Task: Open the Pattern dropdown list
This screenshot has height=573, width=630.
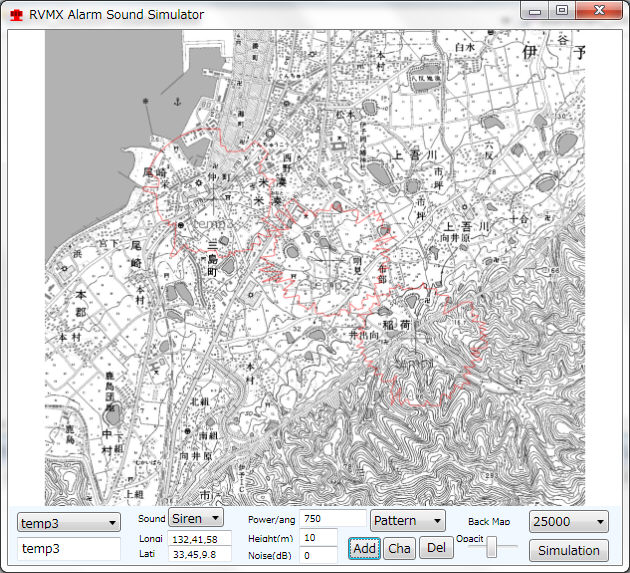Action: (x=407, y=521)
